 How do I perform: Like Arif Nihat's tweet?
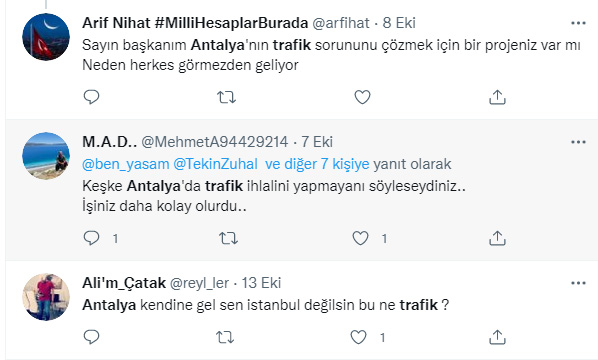coord(362,97)
